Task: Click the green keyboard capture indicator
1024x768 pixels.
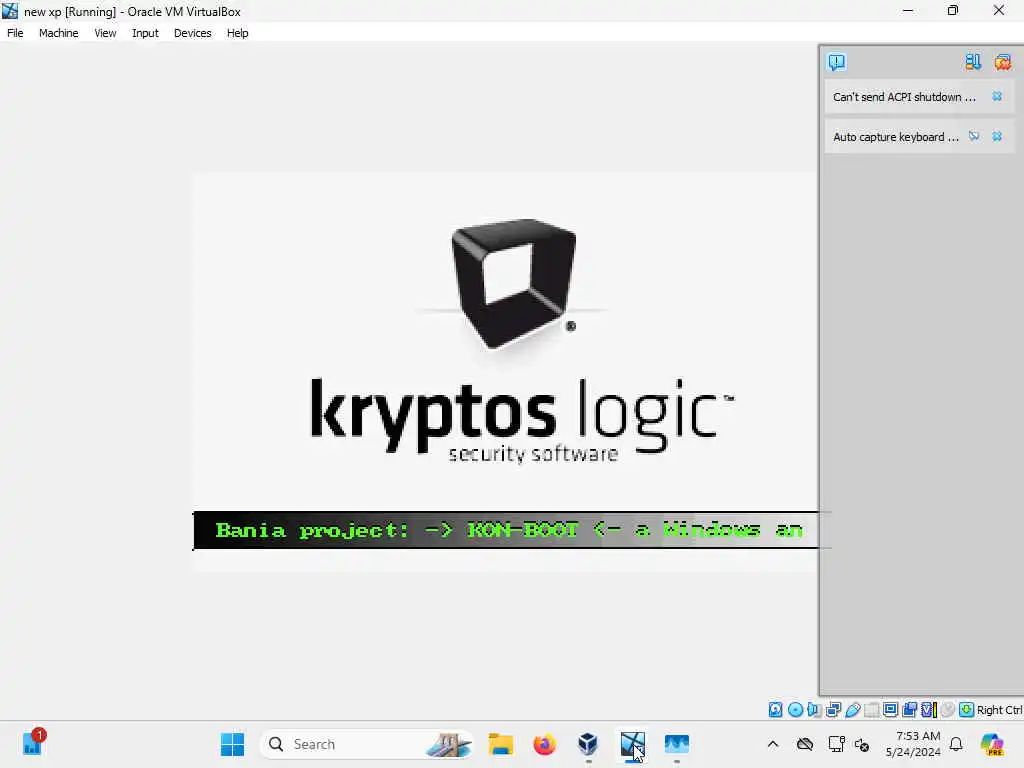Action: tap(967, 709)
